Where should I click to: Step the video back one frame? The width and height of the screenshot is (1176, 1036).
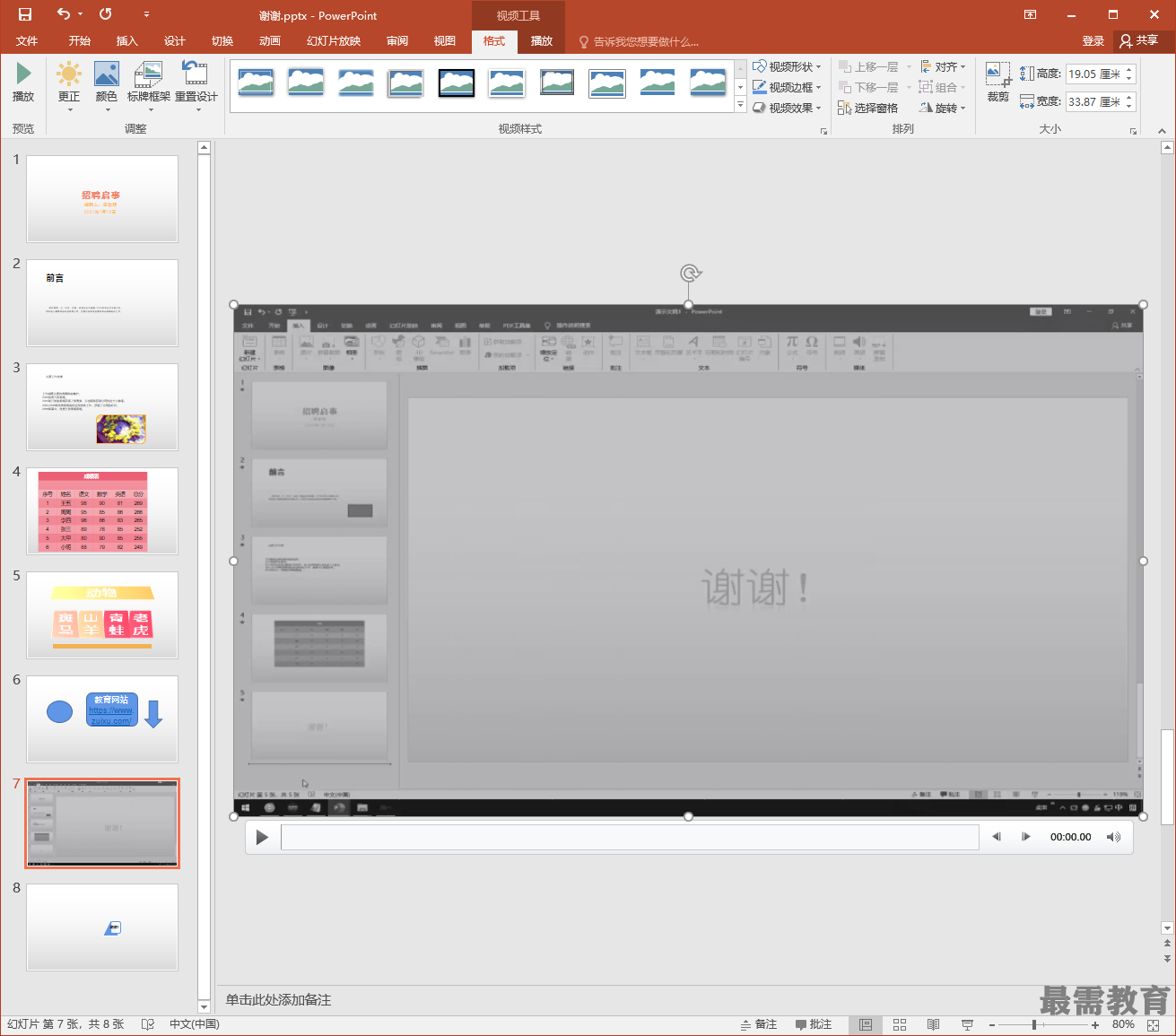point(996,837)
